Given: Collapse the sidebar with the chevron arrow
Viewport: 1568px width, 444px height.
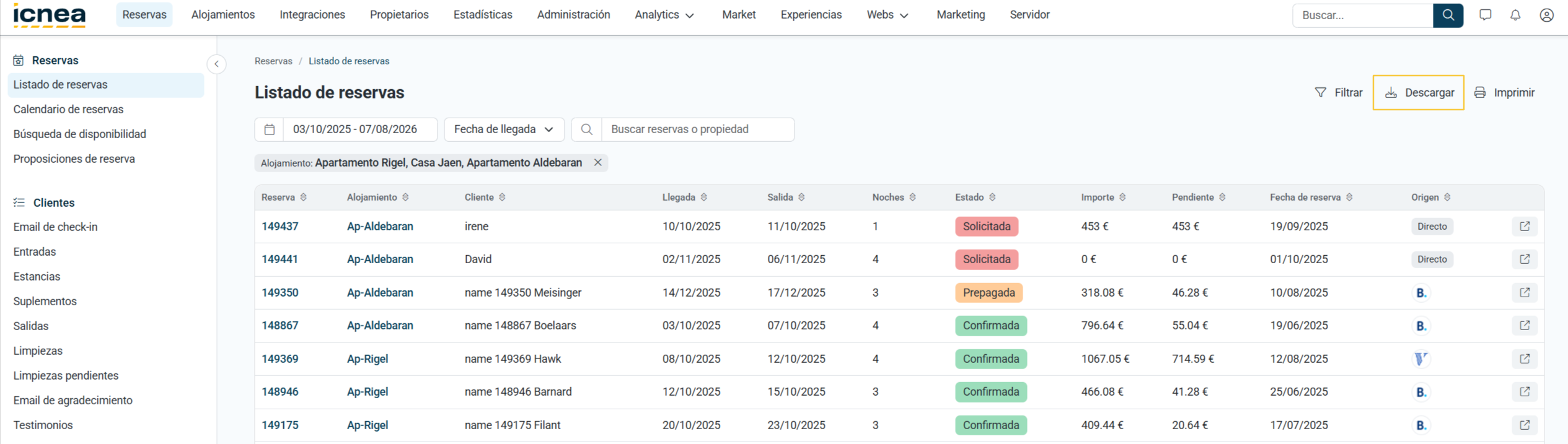Looking at the screenshot, I should pyautogui.click(x=216, y=64).
